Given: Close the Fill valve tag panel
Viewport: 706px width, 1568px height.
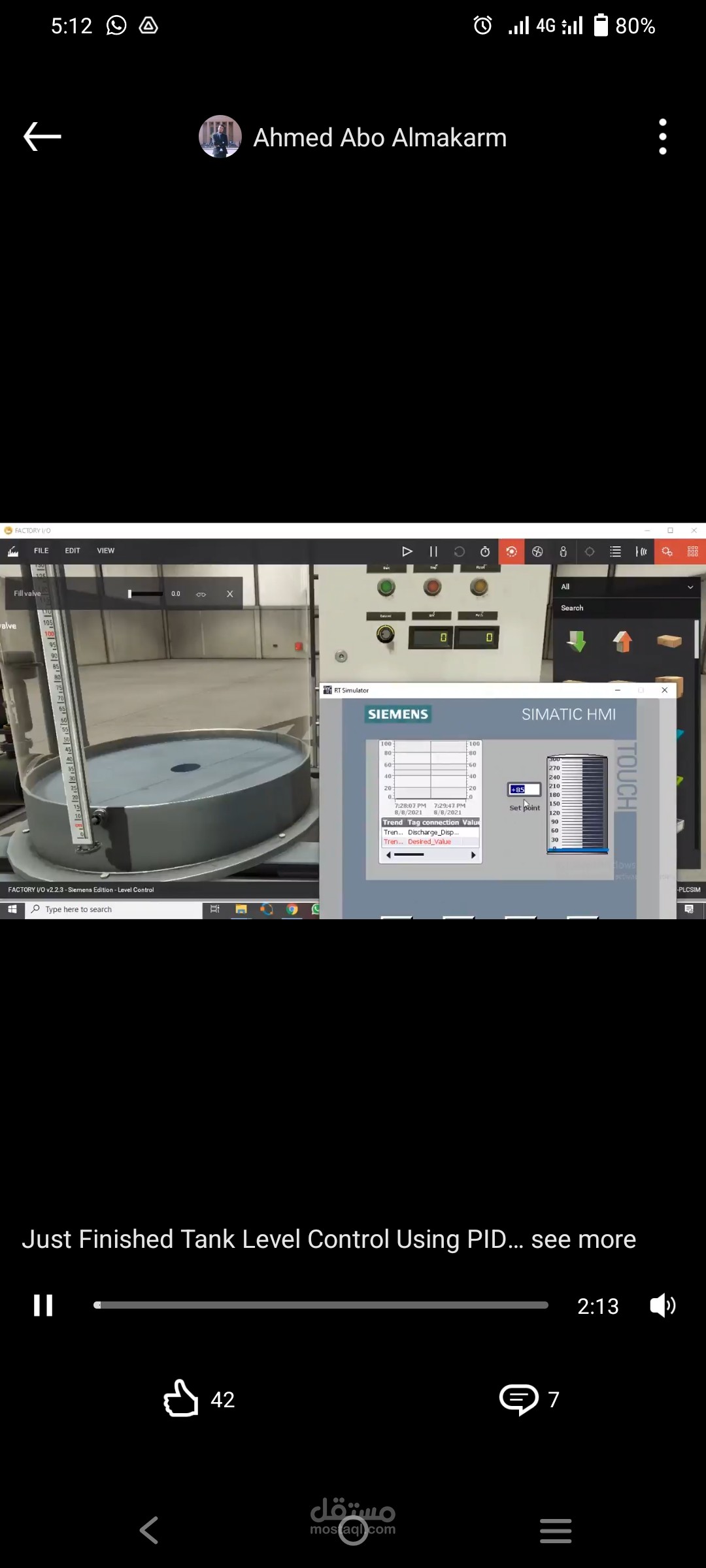Looking at the screenshot, I should click(229, 594).
